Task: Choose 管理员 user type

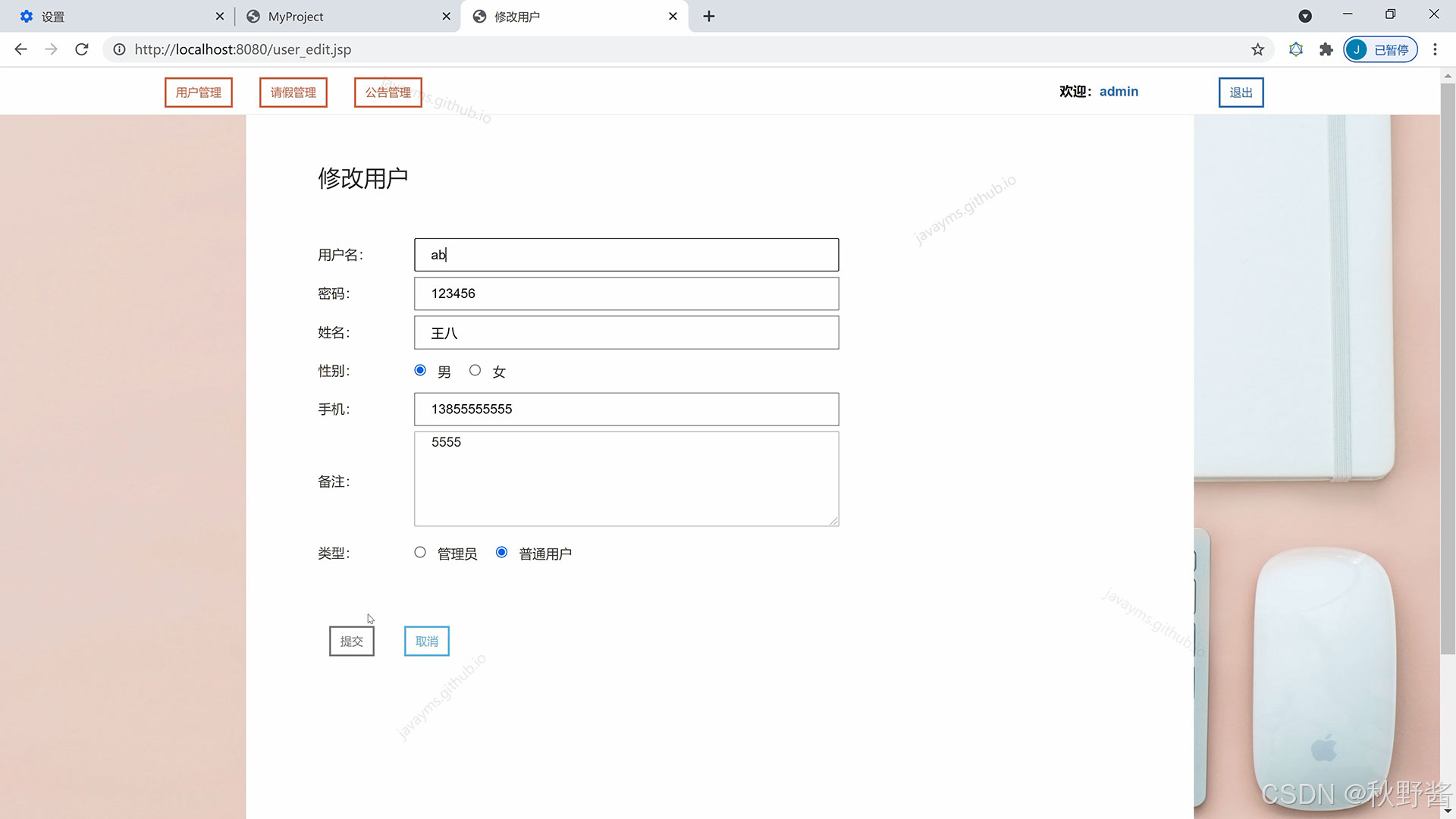Action: pos(420,552)
